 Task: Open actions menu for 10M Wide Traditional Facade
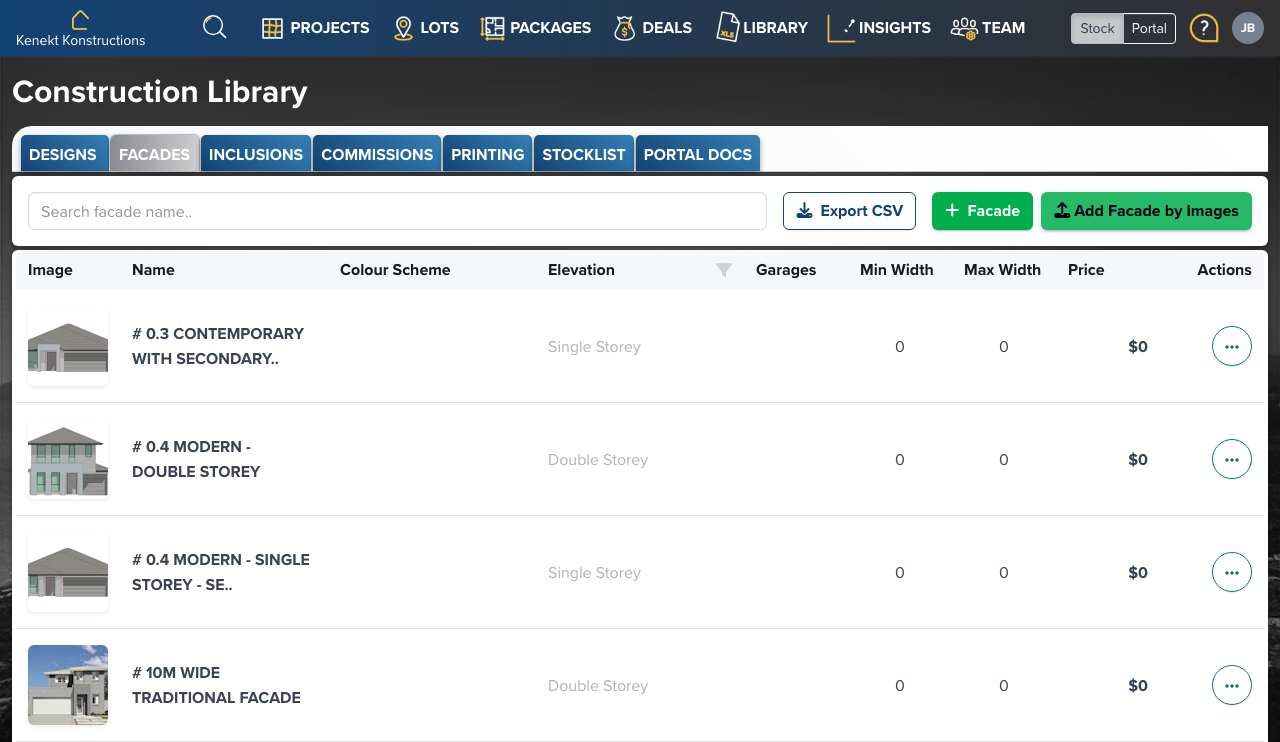click(x=1232, y=685)
